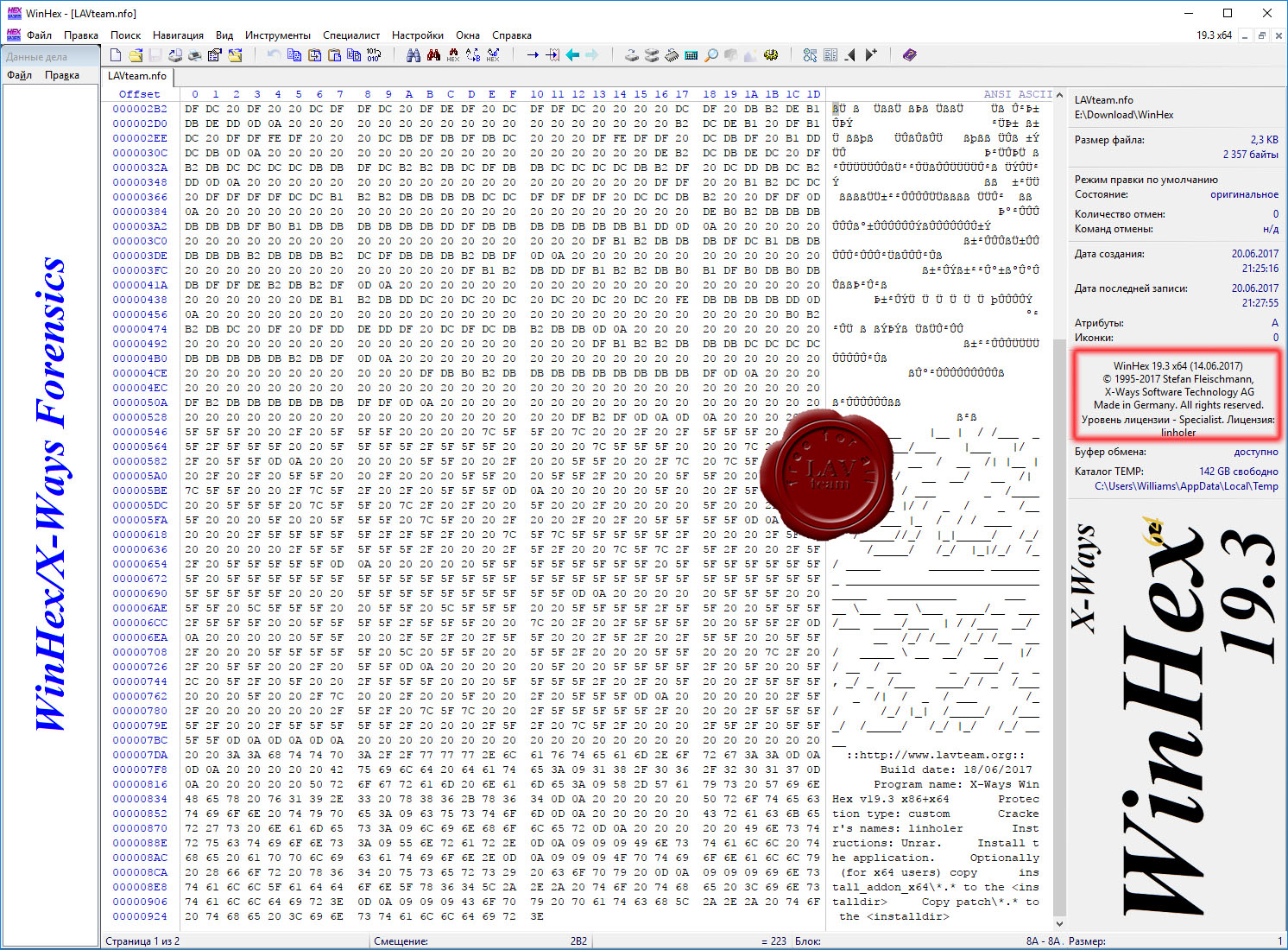Click offset row 00000528
Image resolution: width=1288 pixels, height=950 pixels.
tap(140, 417)
